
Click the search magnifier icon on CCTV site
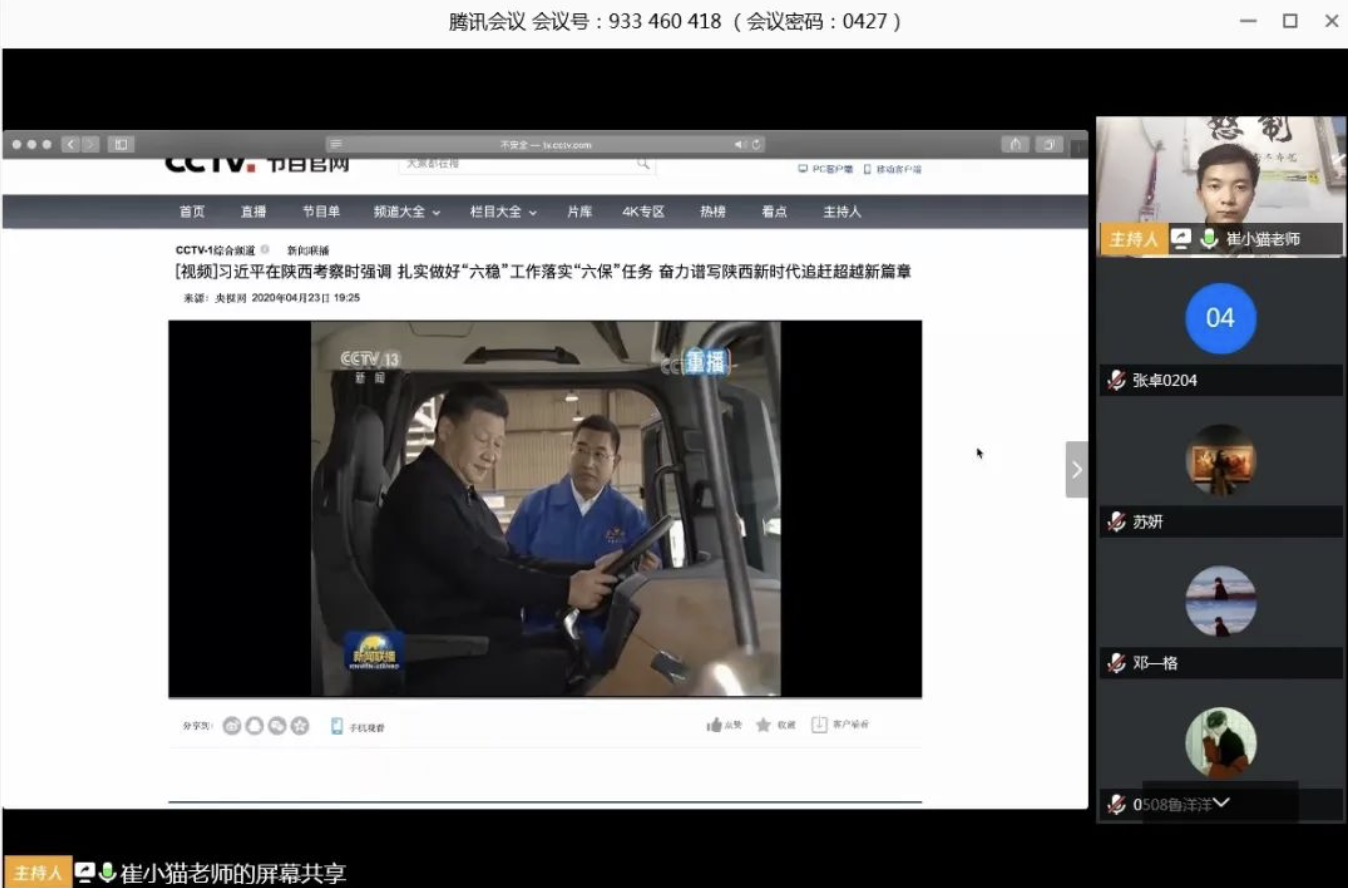[643, 163]
